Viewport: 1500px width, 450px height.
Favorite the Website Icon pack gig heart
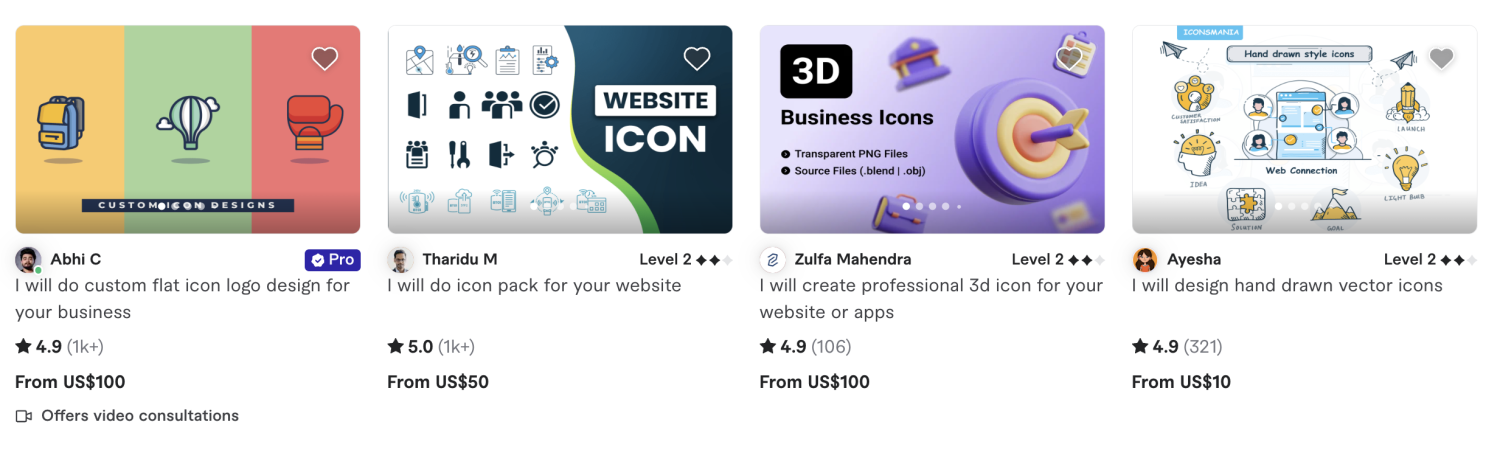(697, 59)
